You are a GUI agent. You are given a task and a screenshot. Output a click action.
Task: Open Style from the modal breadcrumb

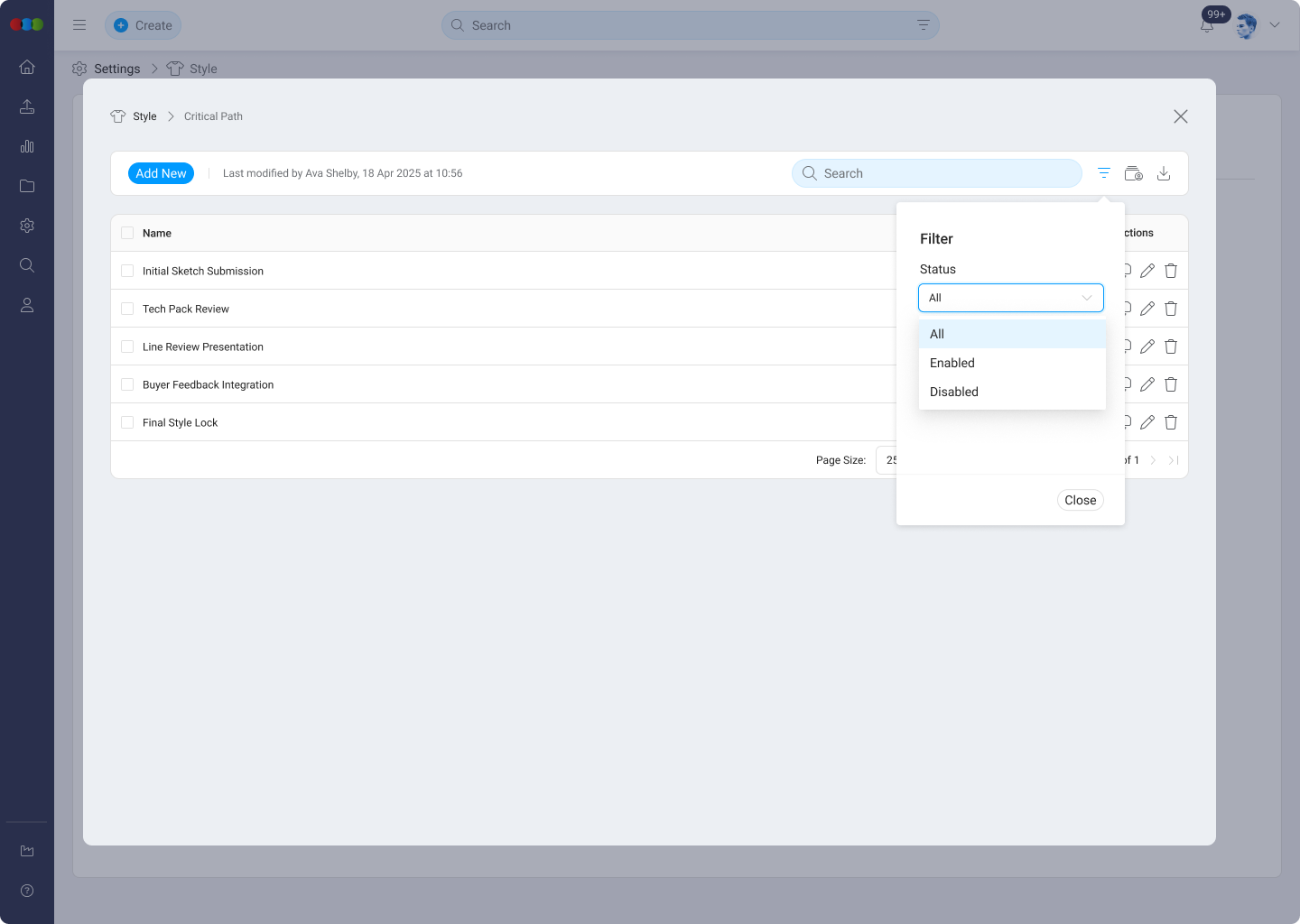point(143,115)
